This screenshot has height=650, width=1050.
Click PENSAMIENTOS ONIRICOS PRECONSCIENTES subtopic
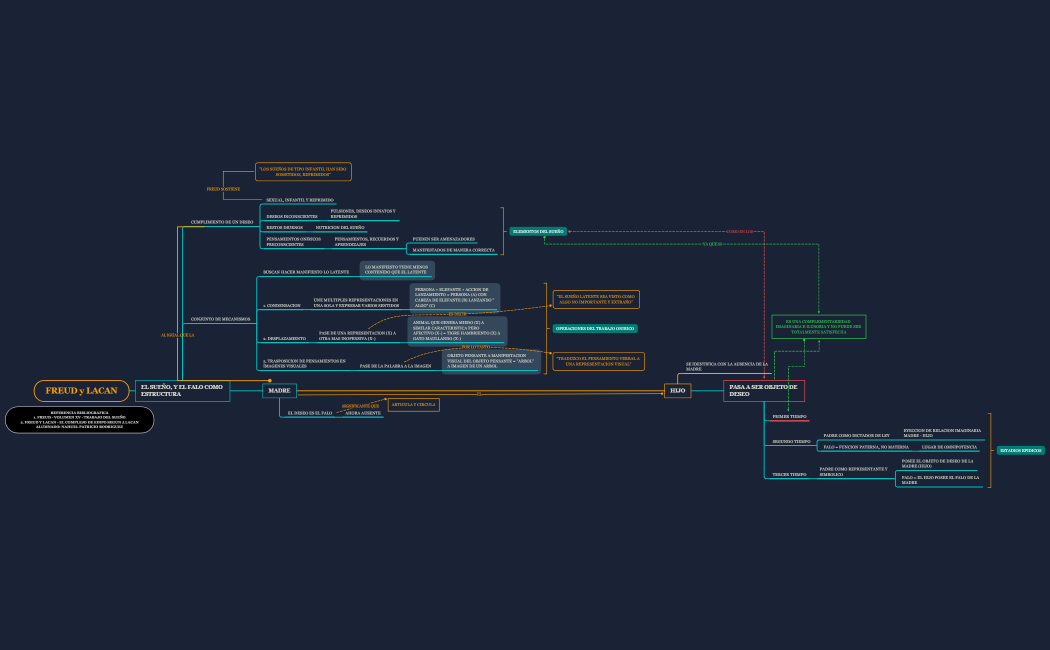click(293, 242)
